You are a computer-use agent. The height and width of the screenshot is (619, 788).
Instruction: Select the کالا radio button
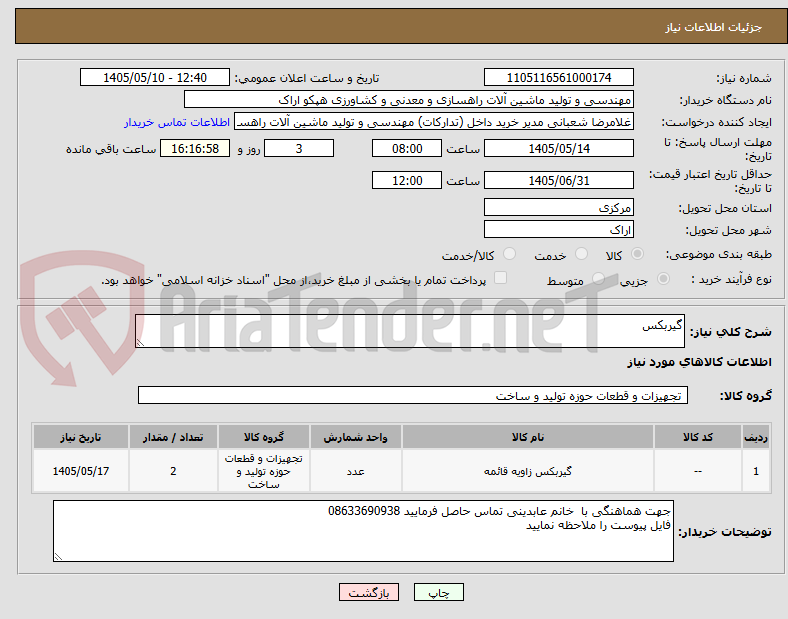[637, 254]
